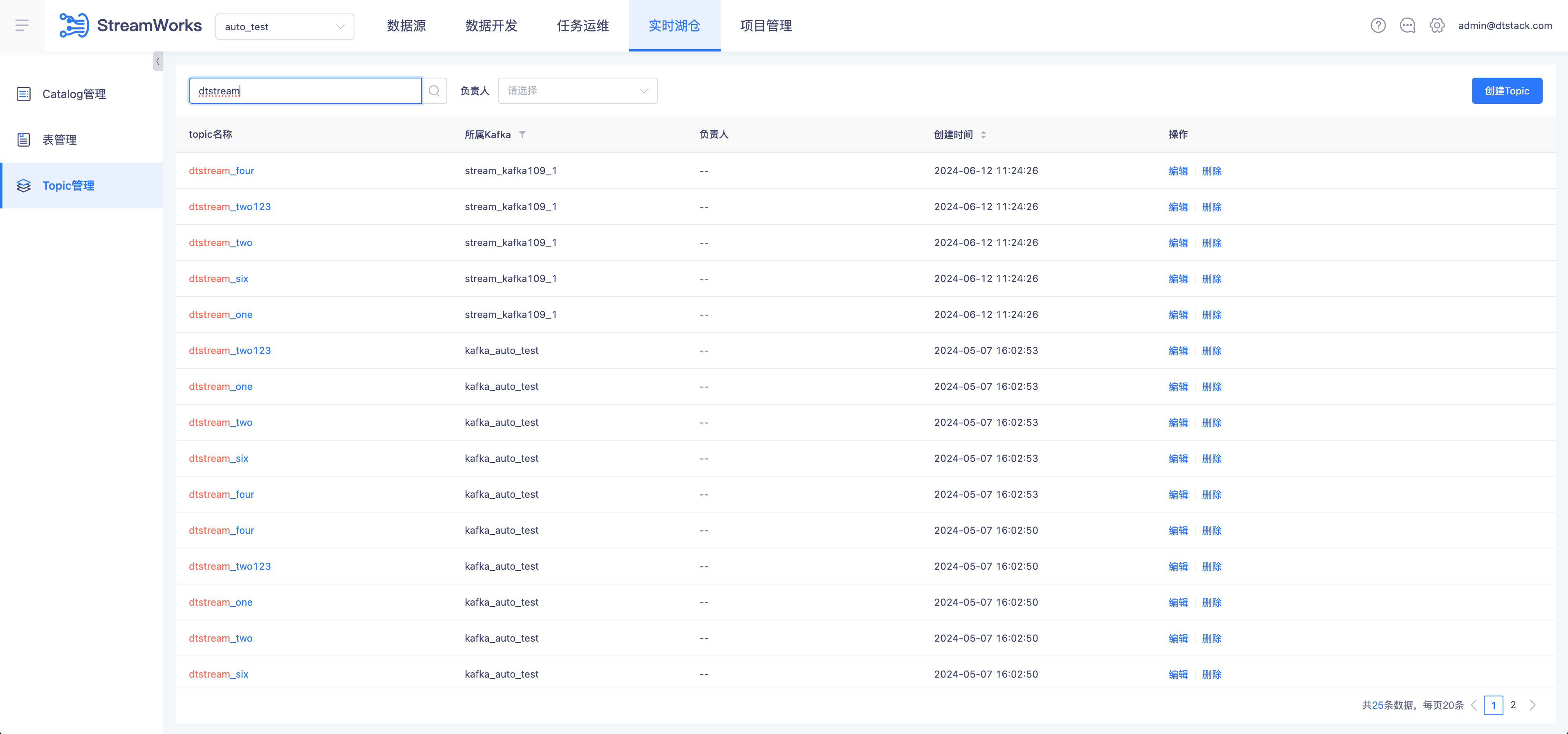The image size is (1568, 734).
Task: Click the 表管理 sidebar icon
Action: [x=24, y=139]
